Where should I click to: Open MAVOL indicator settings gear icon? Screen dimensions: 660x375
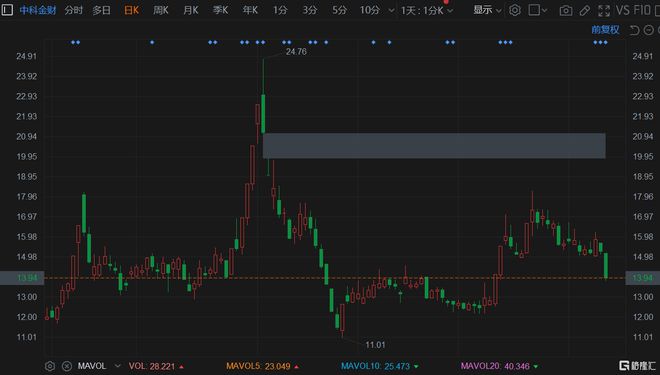coord(50,366)
